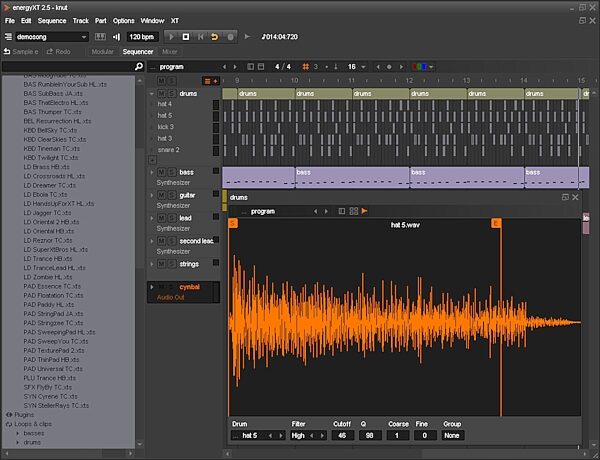
Task: Click the split view icon in sequencer toolbar
Action: (x=250, y=67)
